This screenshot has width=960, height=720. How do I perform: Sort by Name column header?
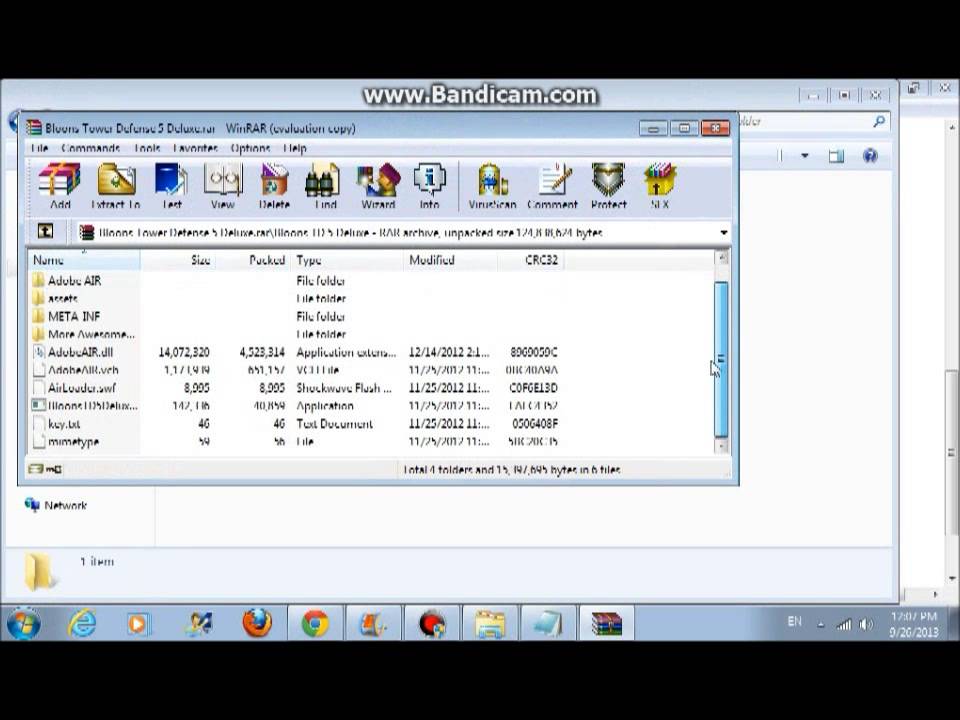click(84, 260)
